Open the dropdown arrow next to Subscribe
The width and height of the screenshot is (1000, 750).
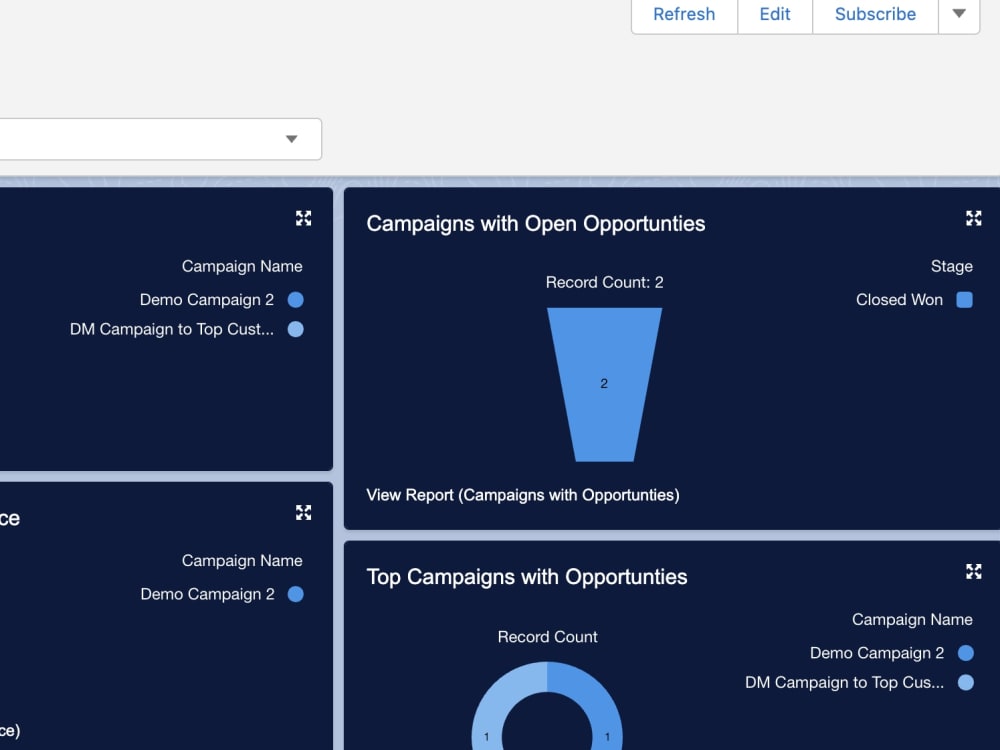(x=959, y=14)
